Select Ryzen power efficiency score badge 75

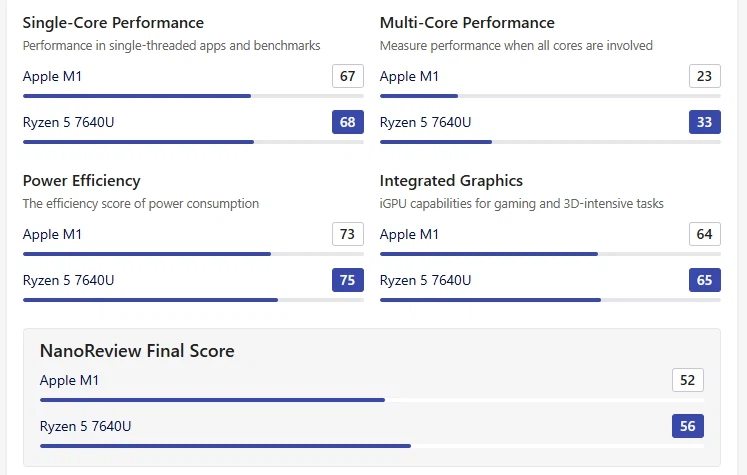click(x=348, y=281)
